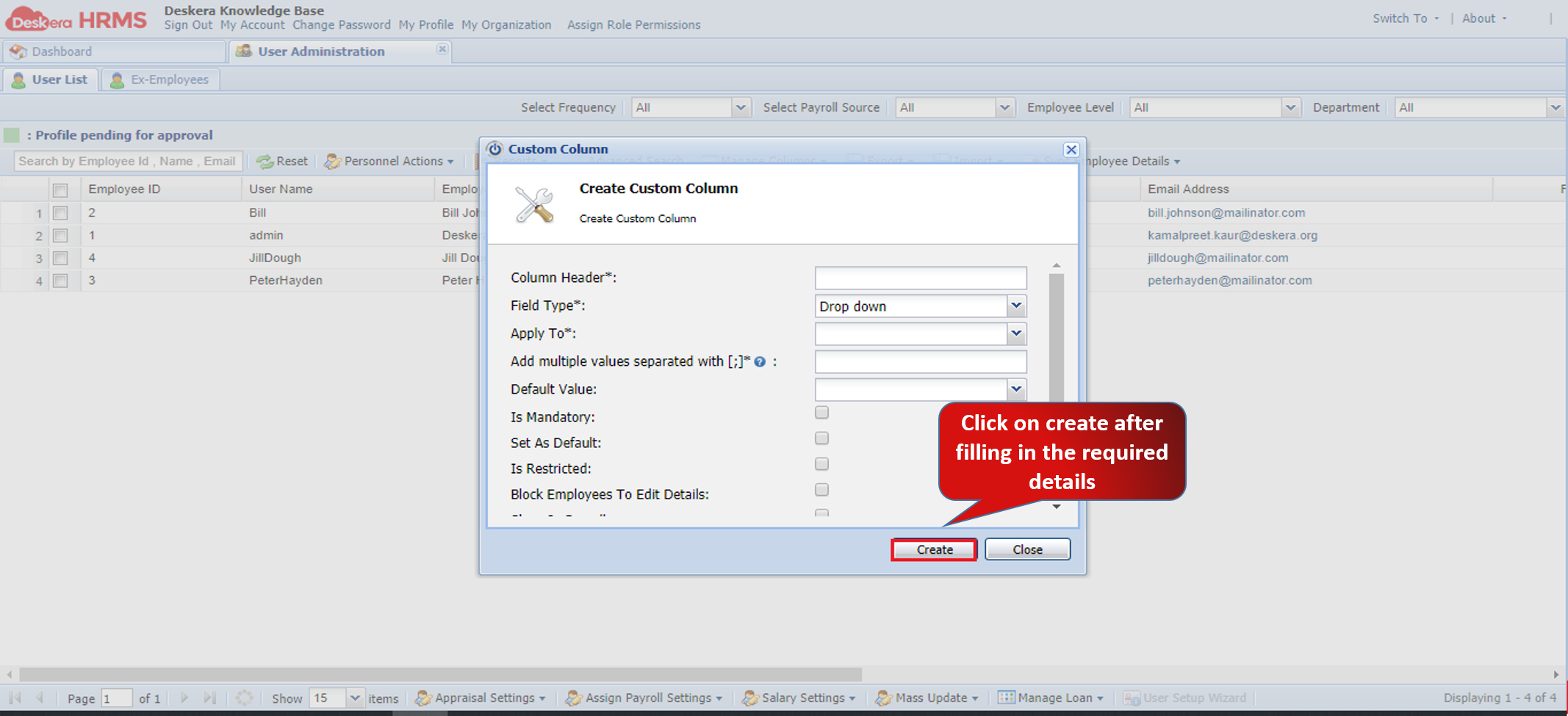
Task: Click the Salary Settings icon
Action: pos(750,698)
